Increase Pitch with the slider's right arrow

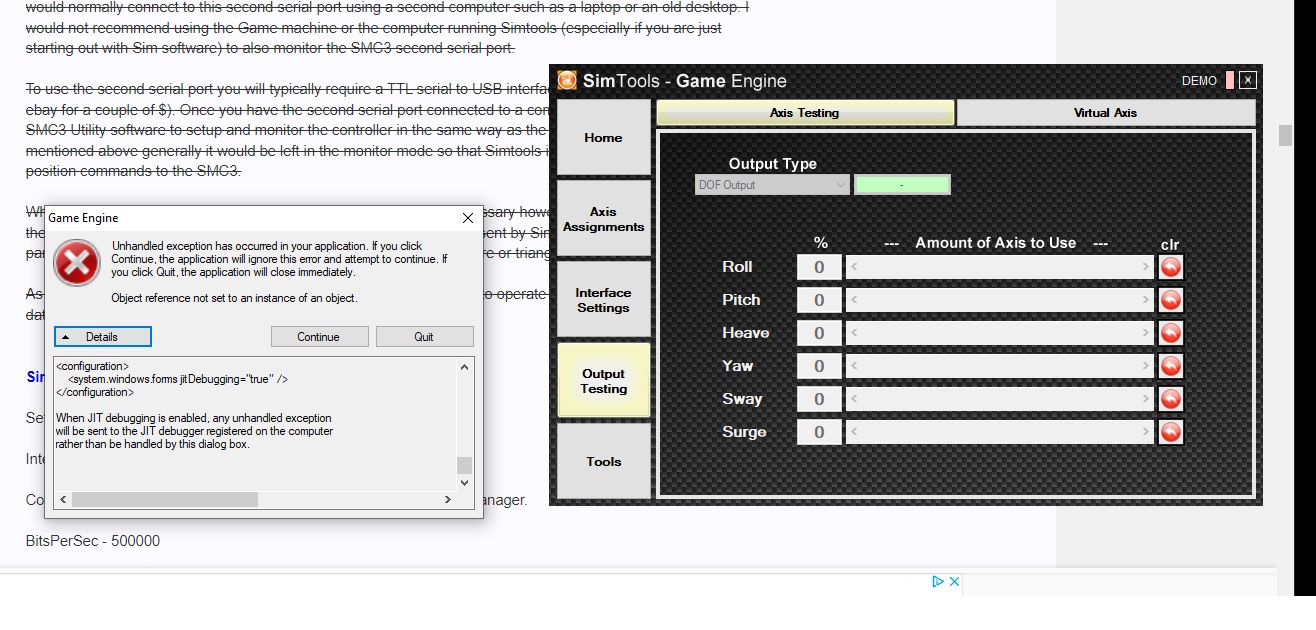tap(1146, 300)
